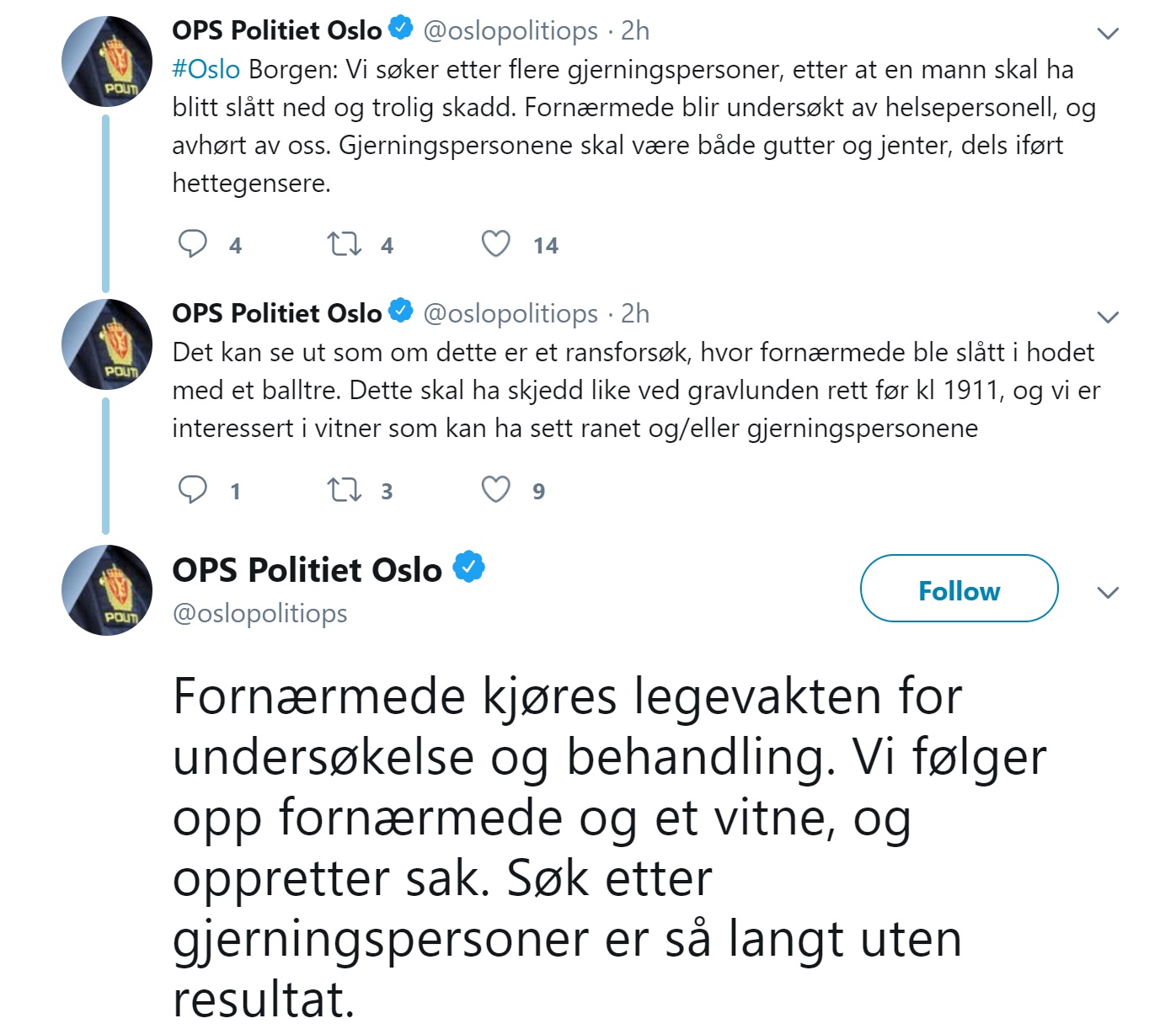1176x1029 pixels.
Task: Retweet the first #Oslo Borgen tweet
Action: 344,244
